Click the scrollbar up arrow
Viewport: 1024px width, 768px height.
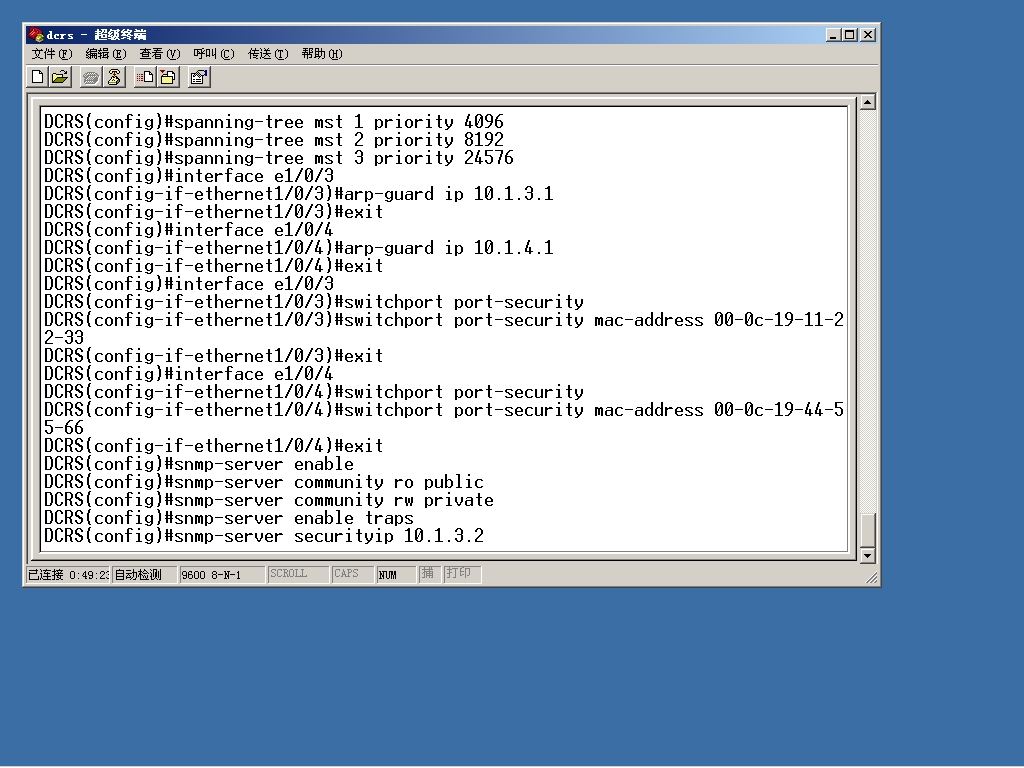tap(867, 103)
